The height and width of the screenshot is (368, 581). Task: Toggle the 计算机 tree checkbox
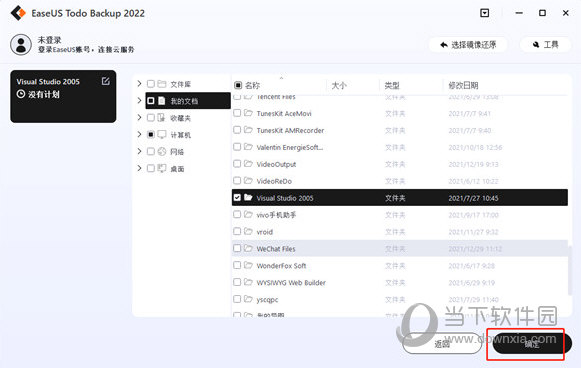click(151, 135)
